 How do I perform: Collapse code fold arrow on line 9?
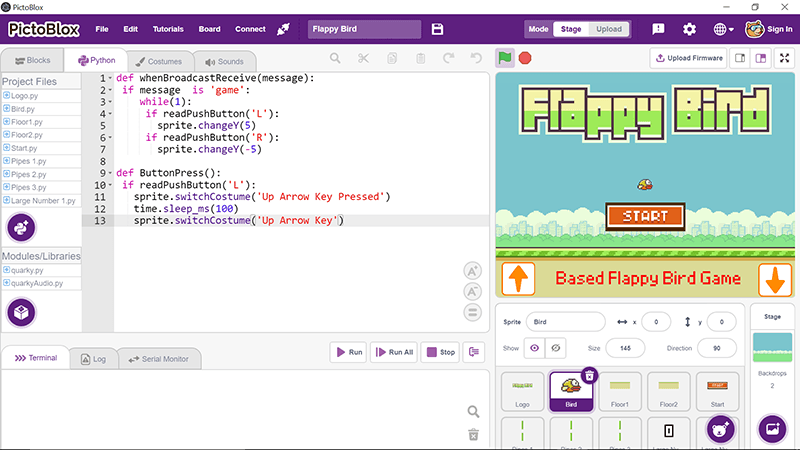point(110,173)
